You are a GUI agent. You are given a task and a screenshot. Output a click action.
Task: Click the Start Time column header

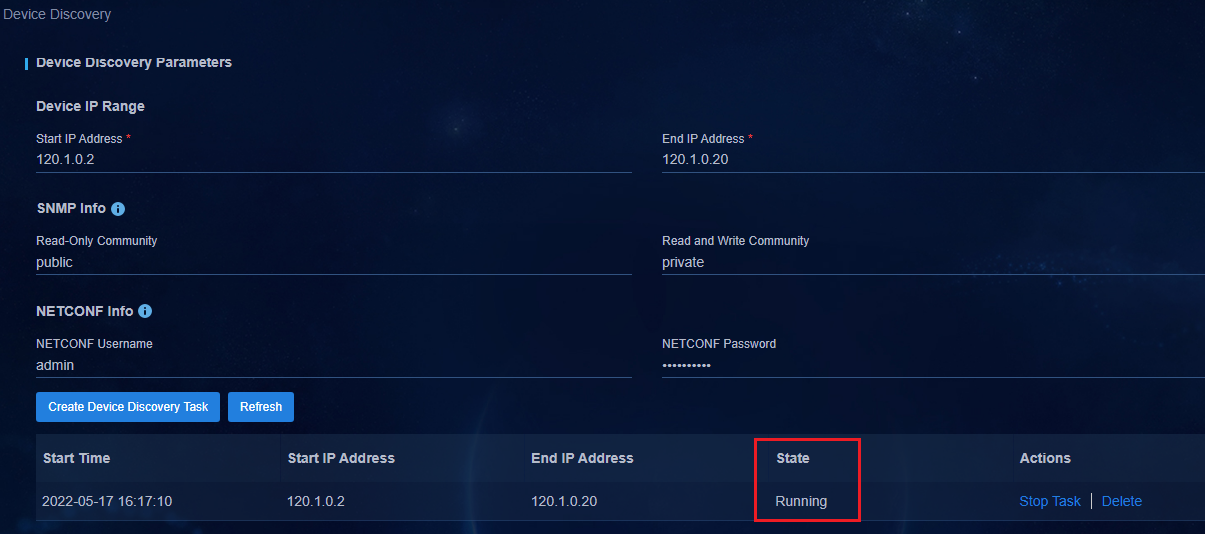76,458
